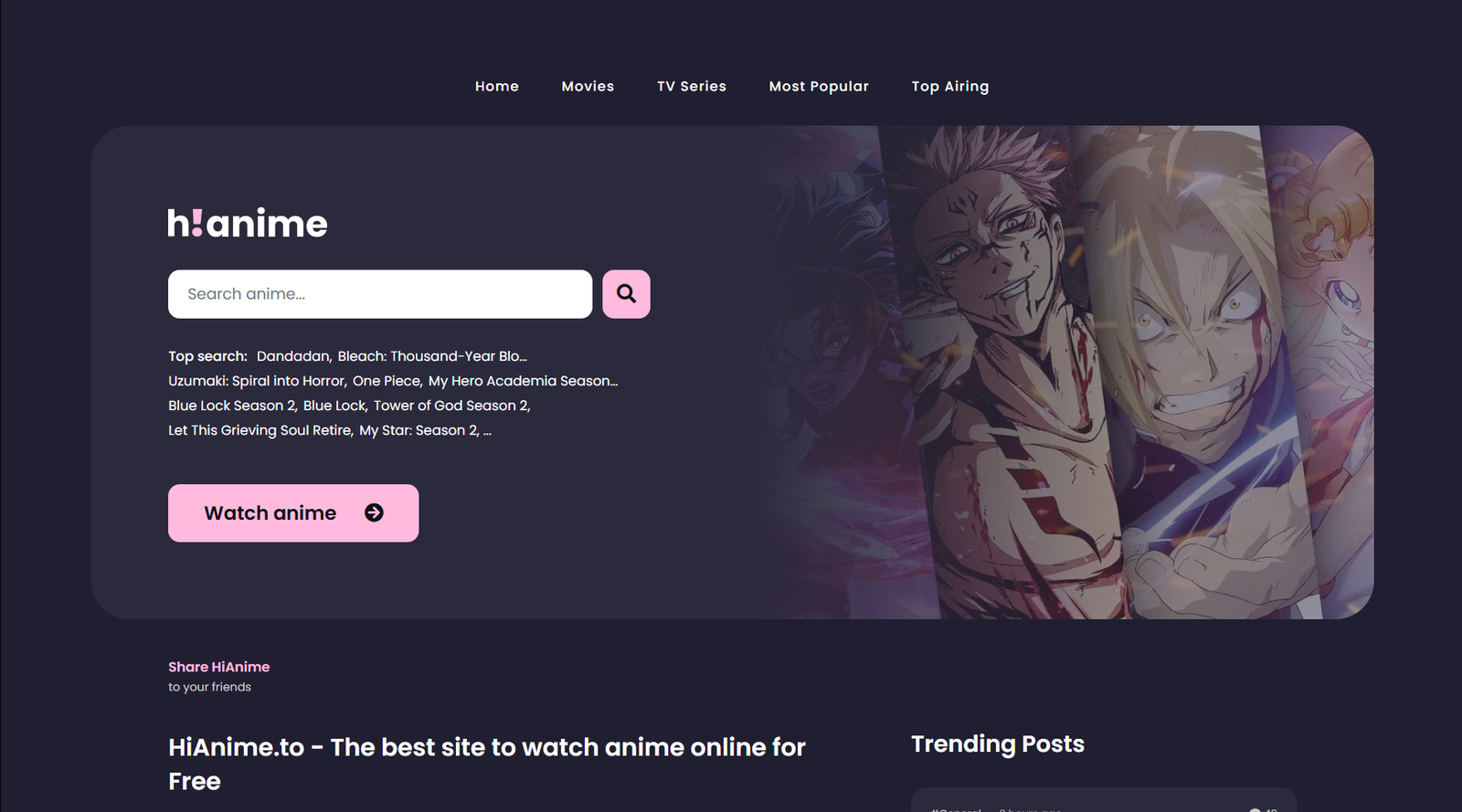The height and width of the screenshot is (812, 1462).
Task: Click the arrow icon in Watch anime
Action: coord(374,513)
